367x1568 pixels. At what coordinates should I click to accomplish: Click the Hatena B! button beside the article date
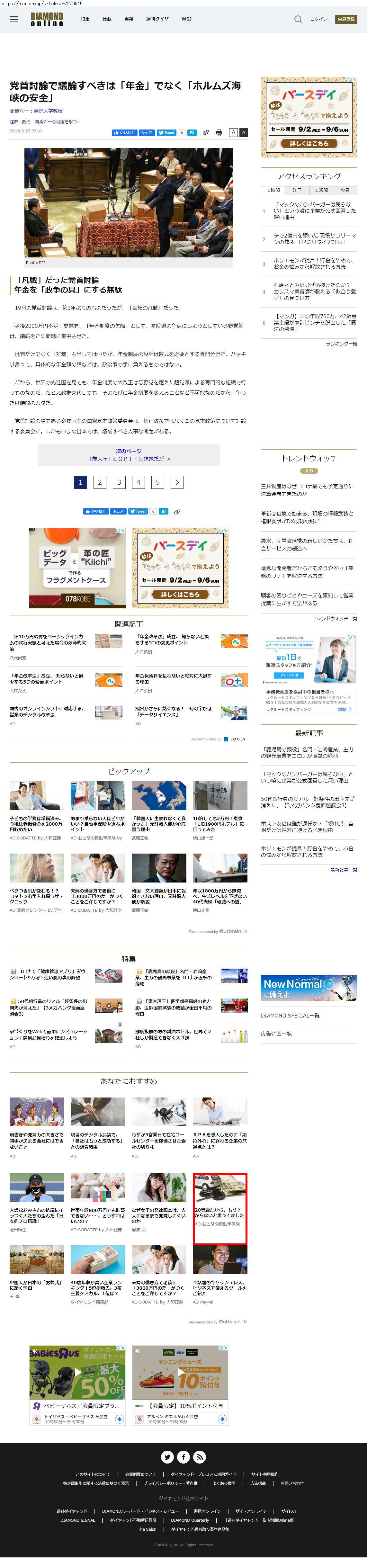[192, 133]
